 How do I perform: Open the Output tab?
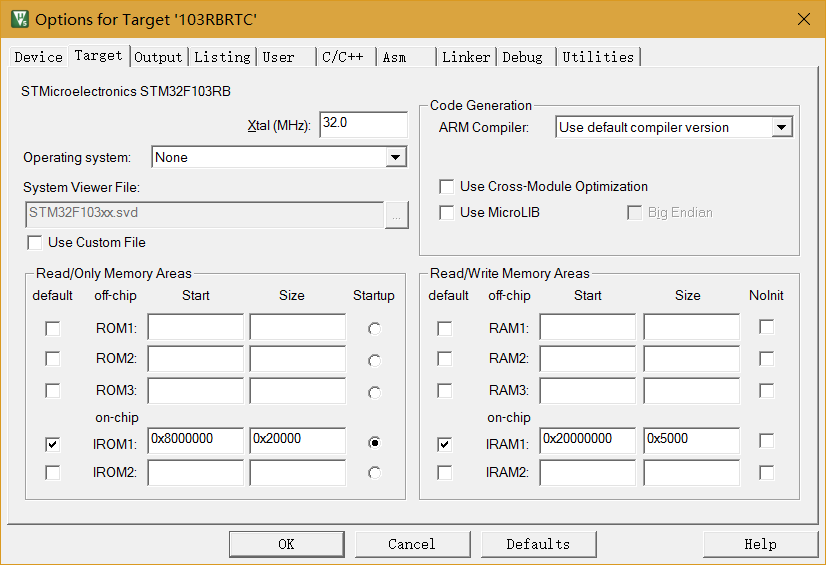click(158, 57)
